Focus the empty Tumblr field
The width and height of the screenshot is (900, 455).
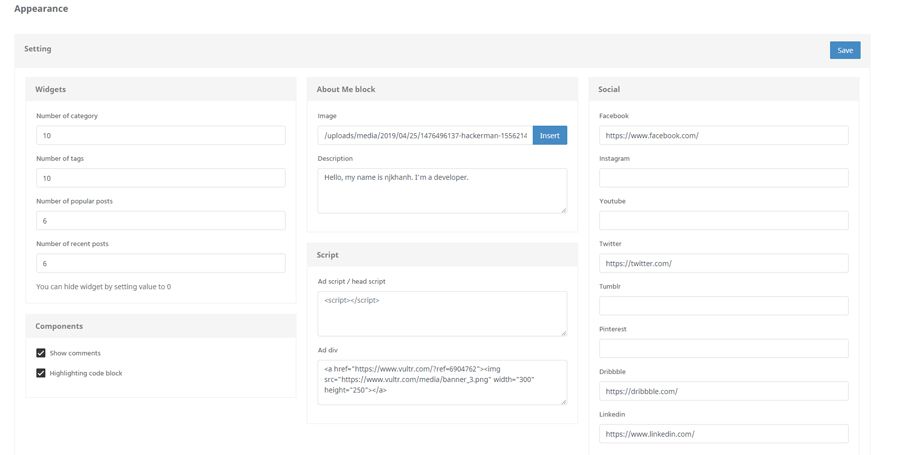(723, 305)
